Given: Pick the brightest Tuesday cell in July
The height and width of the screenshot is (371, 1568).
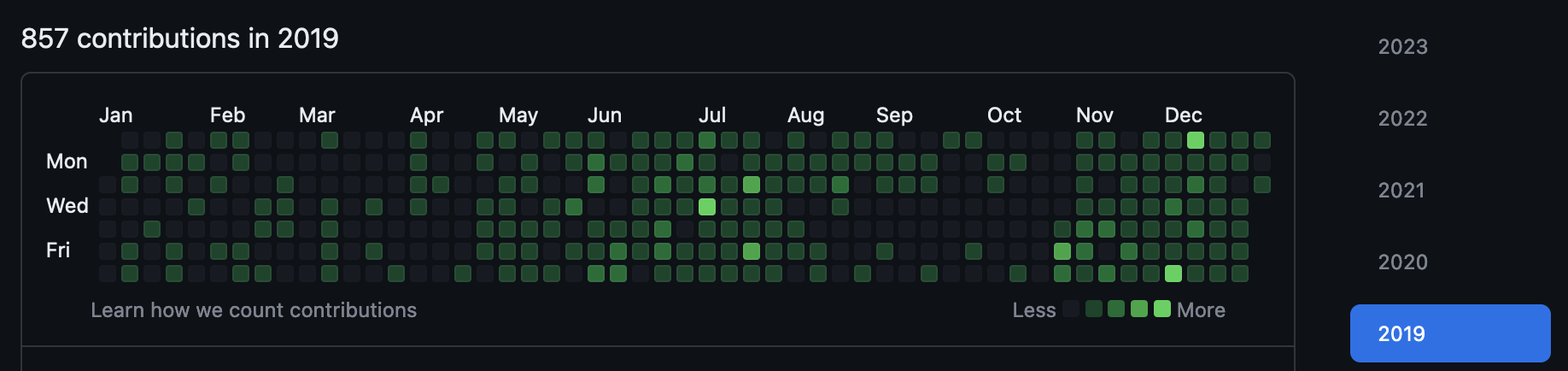Looking at the screenshot, I should pyautogui.click(x=752, y=185).
